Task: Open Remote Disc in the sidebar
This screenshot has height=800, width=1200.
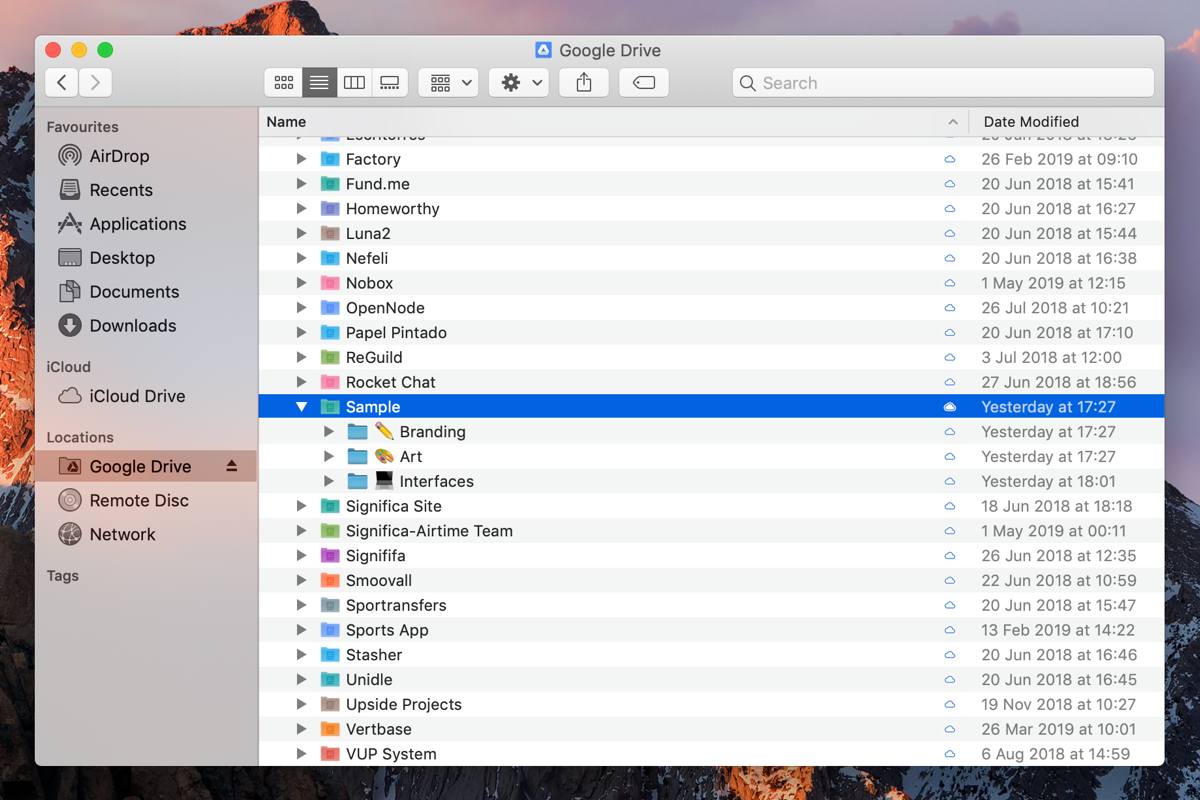Action: [x=145, y=500]
